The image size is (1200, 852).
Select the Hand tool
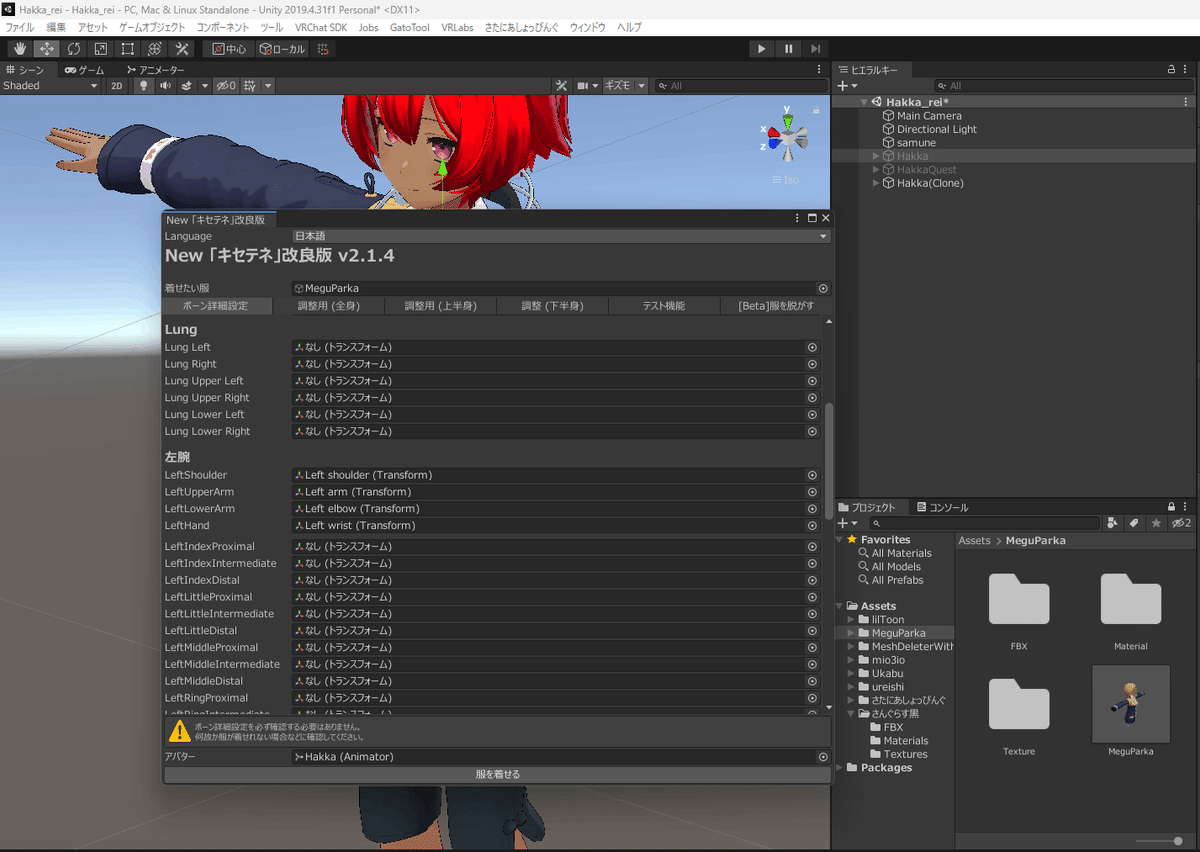(x=20, y=49)
